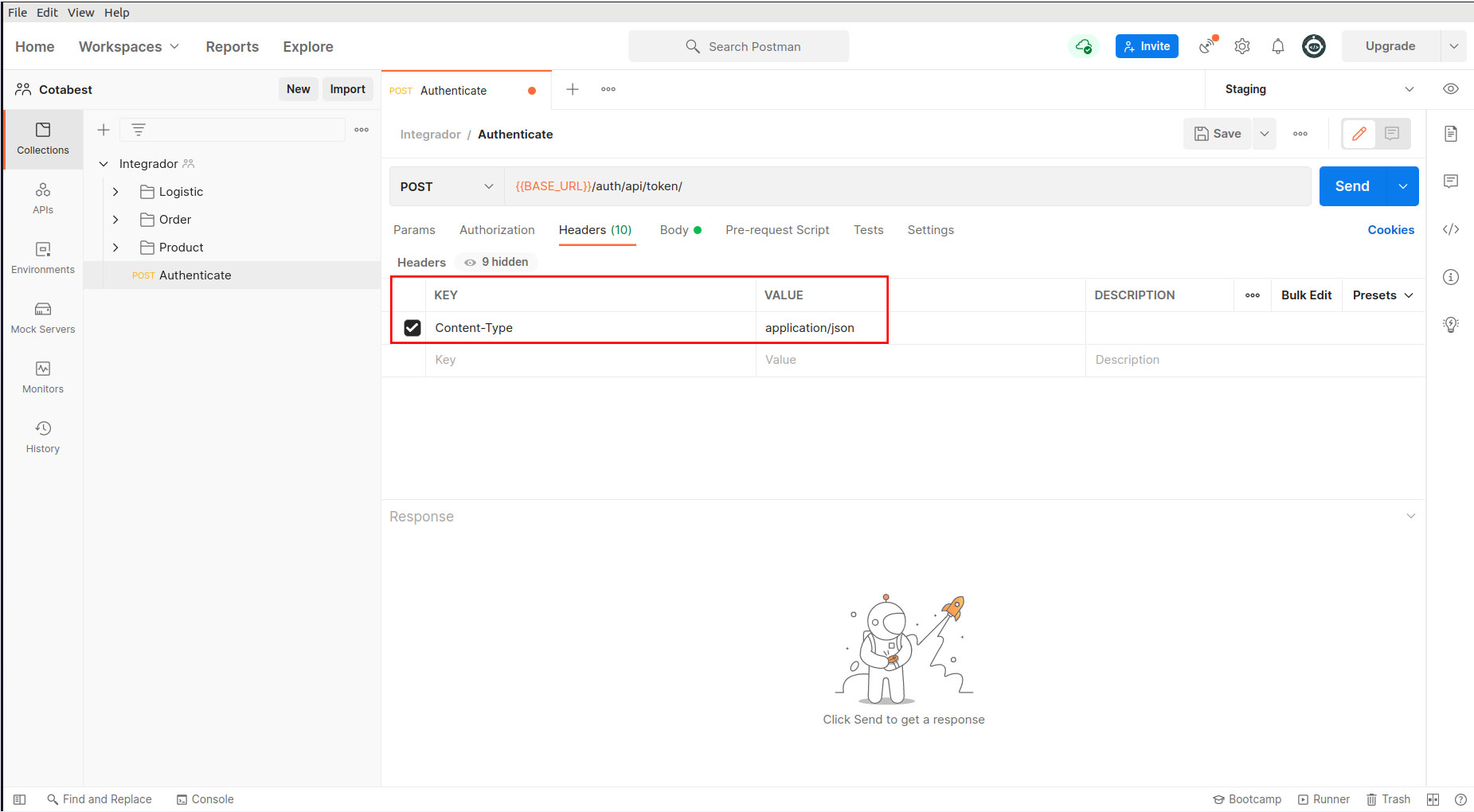Toggle the two-pane view icon
The width and height of the screenshot is (1474, 812).
pos(1433,799)
